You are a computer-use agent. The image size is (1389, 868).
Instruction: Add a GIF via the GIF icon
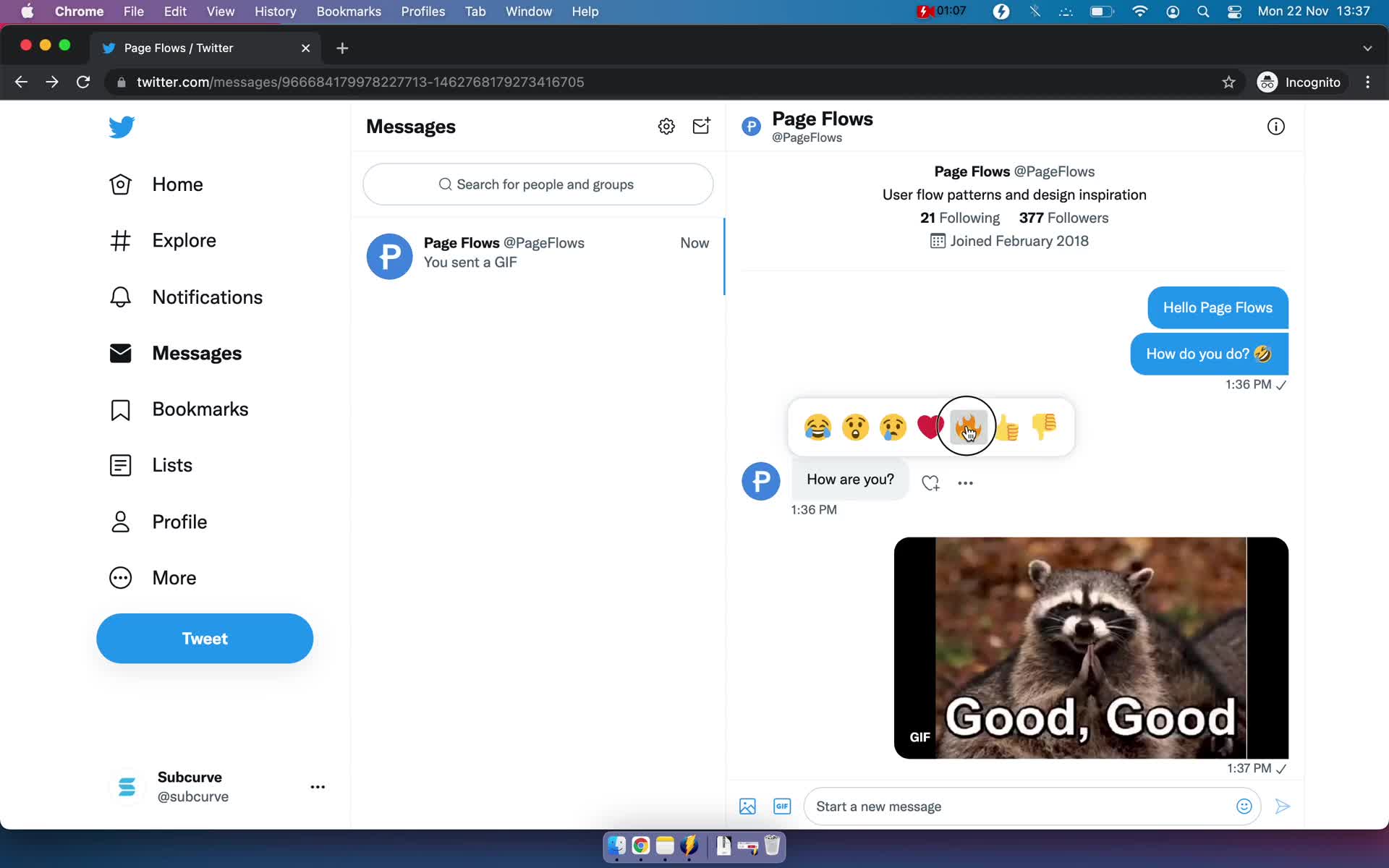pyautogui.click(x=782, y=807)
